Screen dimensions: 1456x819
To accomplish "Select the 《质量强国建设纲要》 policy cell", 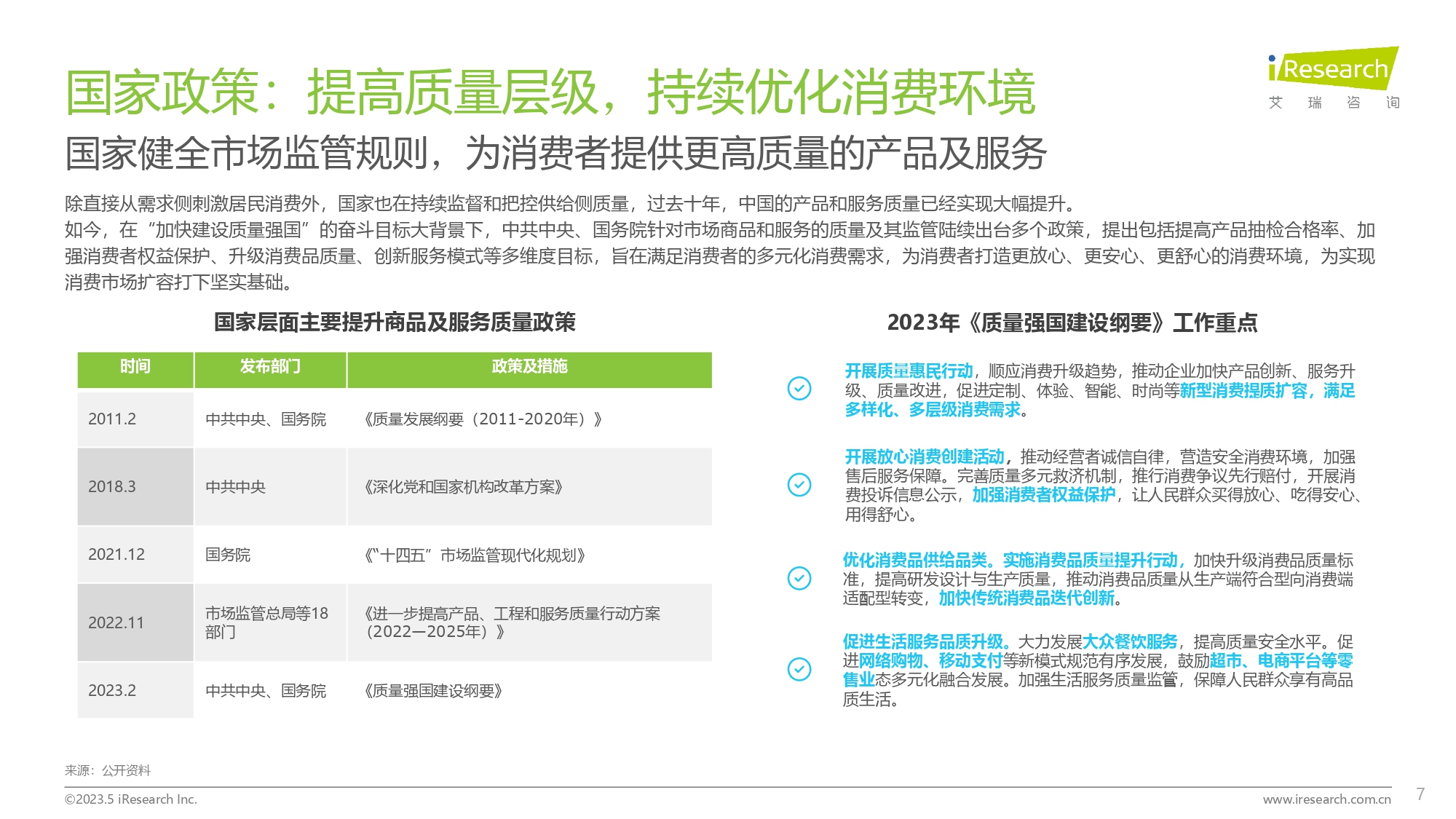I will coord(434,691).
